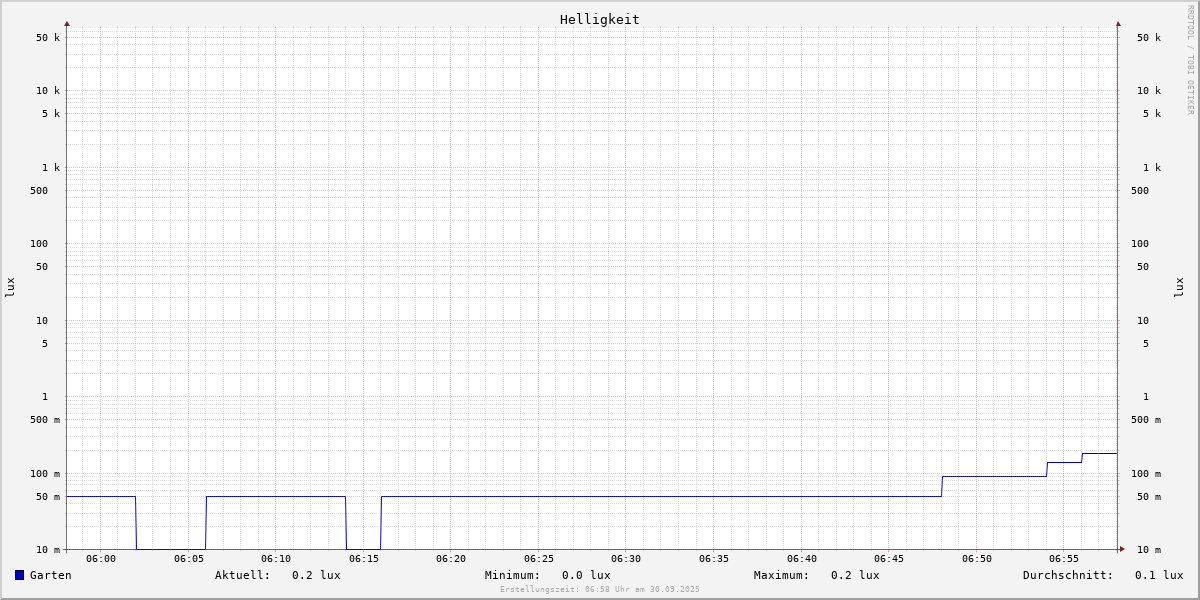Image resolution: width=1200 pixels, height=600 pixels.
Task: Click red arrow atop the right y-axis
Action: 1118,23
